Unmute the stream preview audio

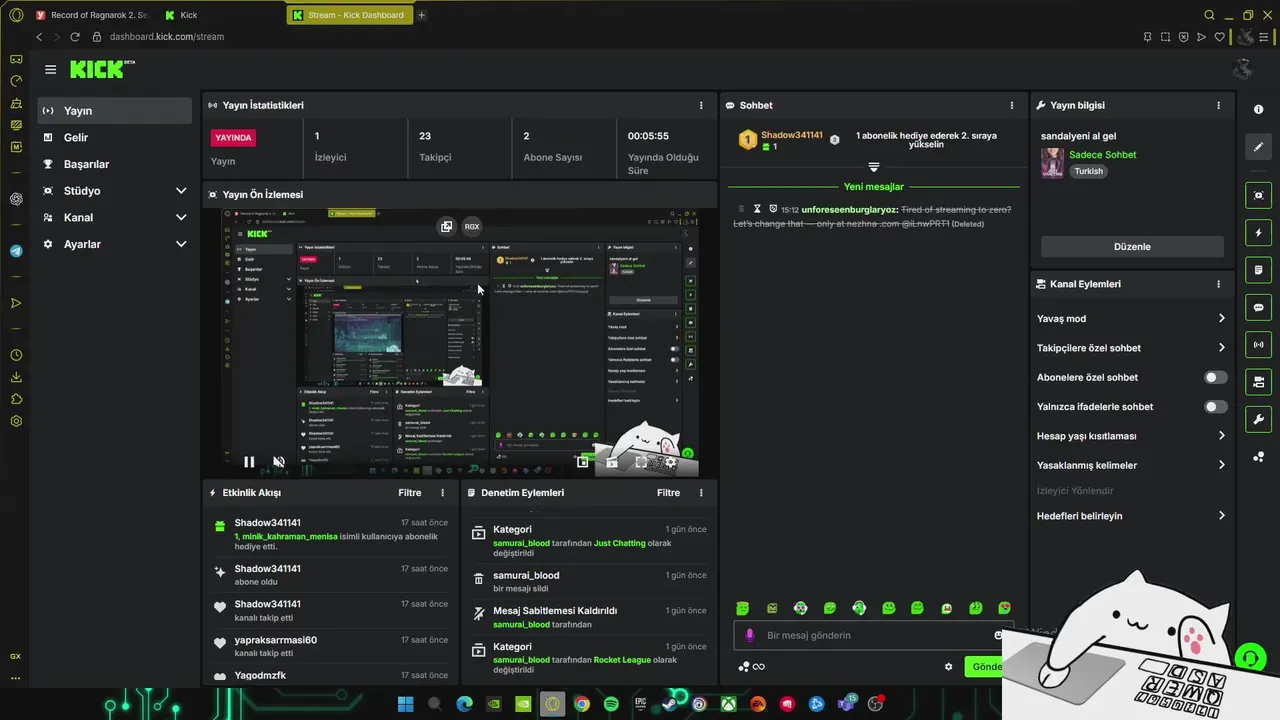[279, 462]
